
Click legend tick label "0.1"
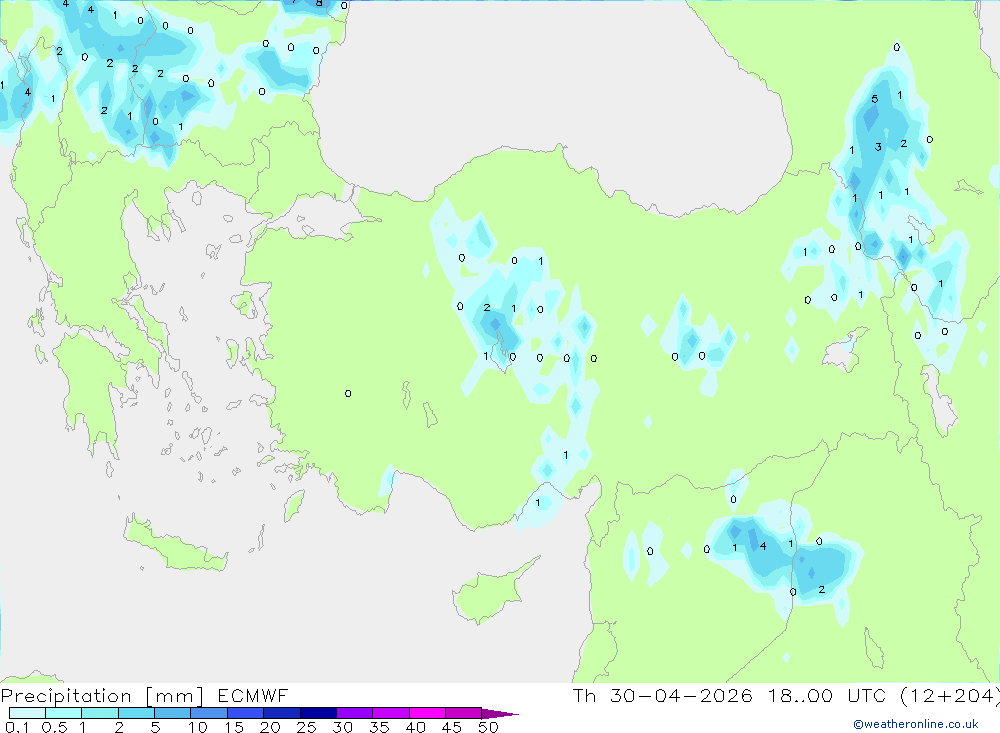point(17,727)
